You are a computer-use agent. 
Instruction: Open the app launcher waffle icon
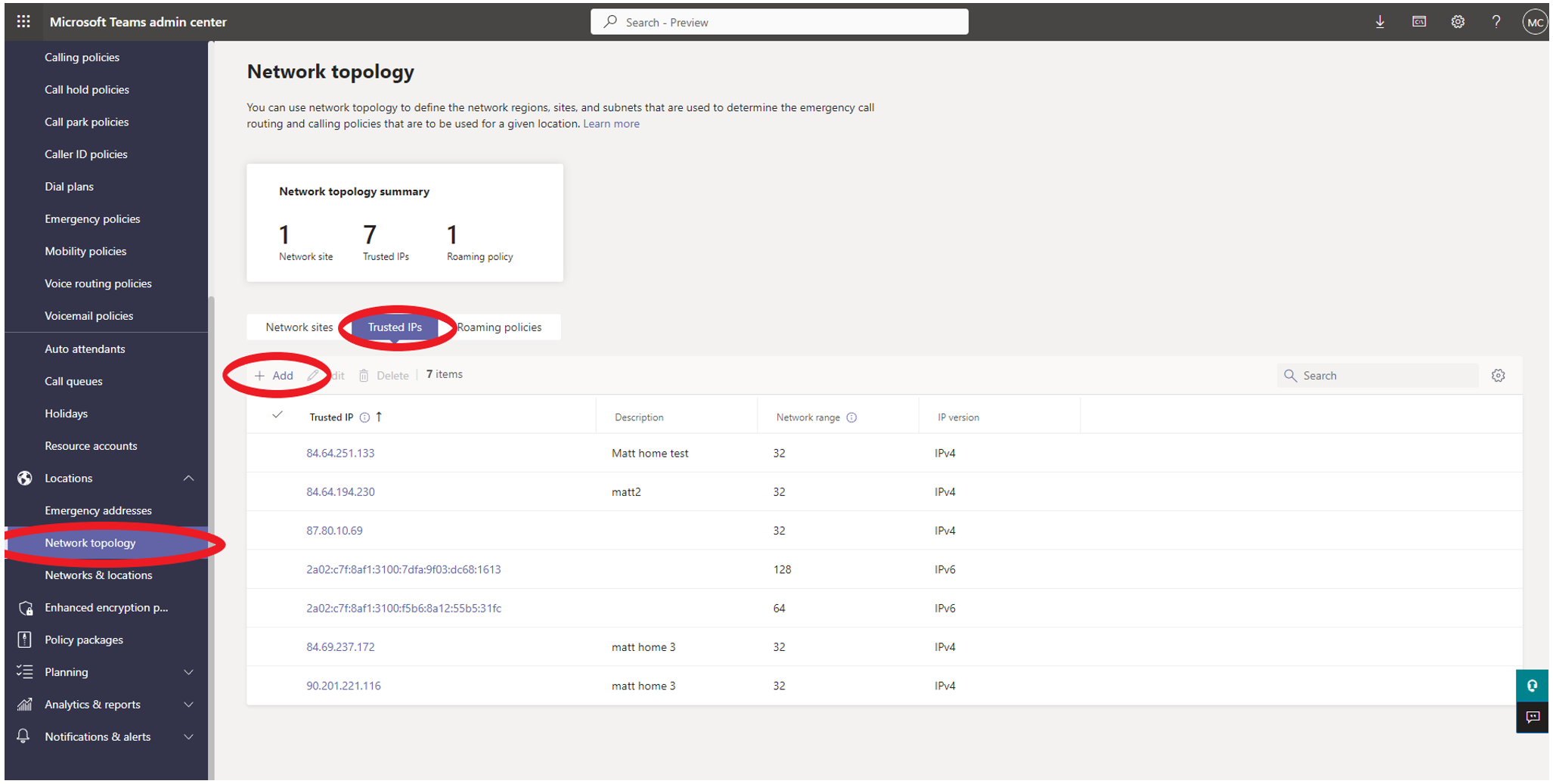[23, 22]
